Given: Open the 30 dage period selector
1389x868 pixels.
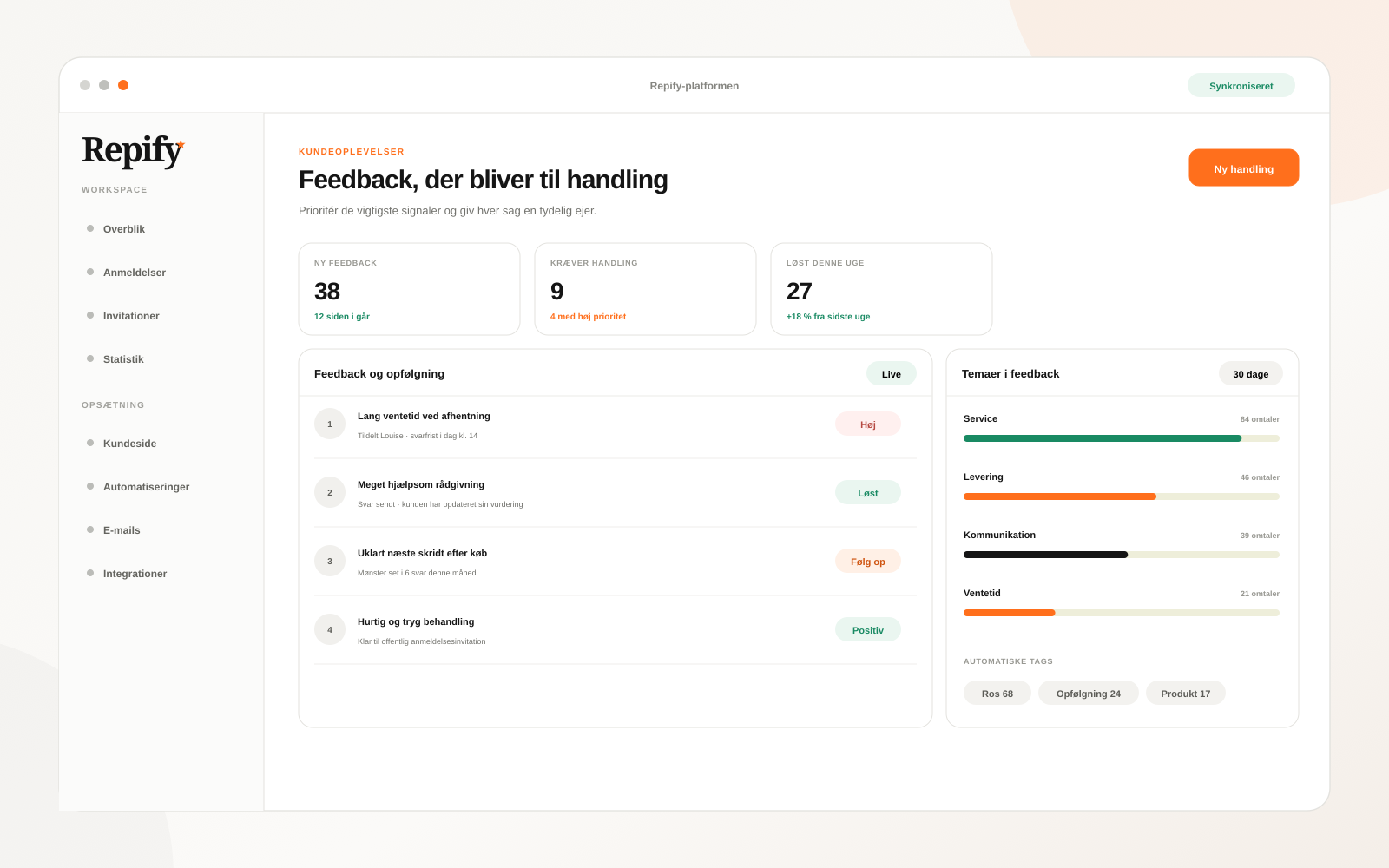Looking at the screenshot, I should pos(1250,373).
